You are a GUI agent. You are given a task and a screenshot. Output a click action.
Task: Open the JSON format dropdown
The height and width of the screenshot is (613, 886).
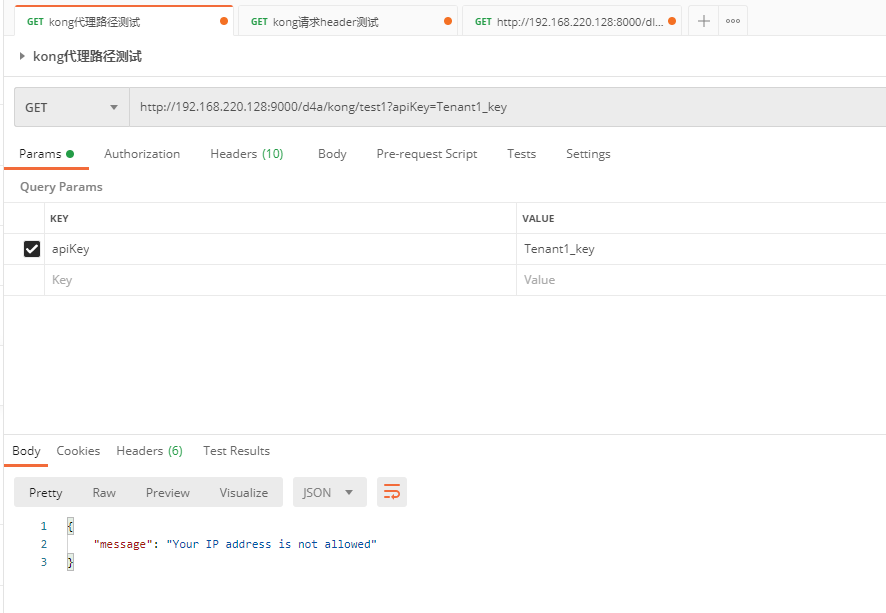coord(329,492)
